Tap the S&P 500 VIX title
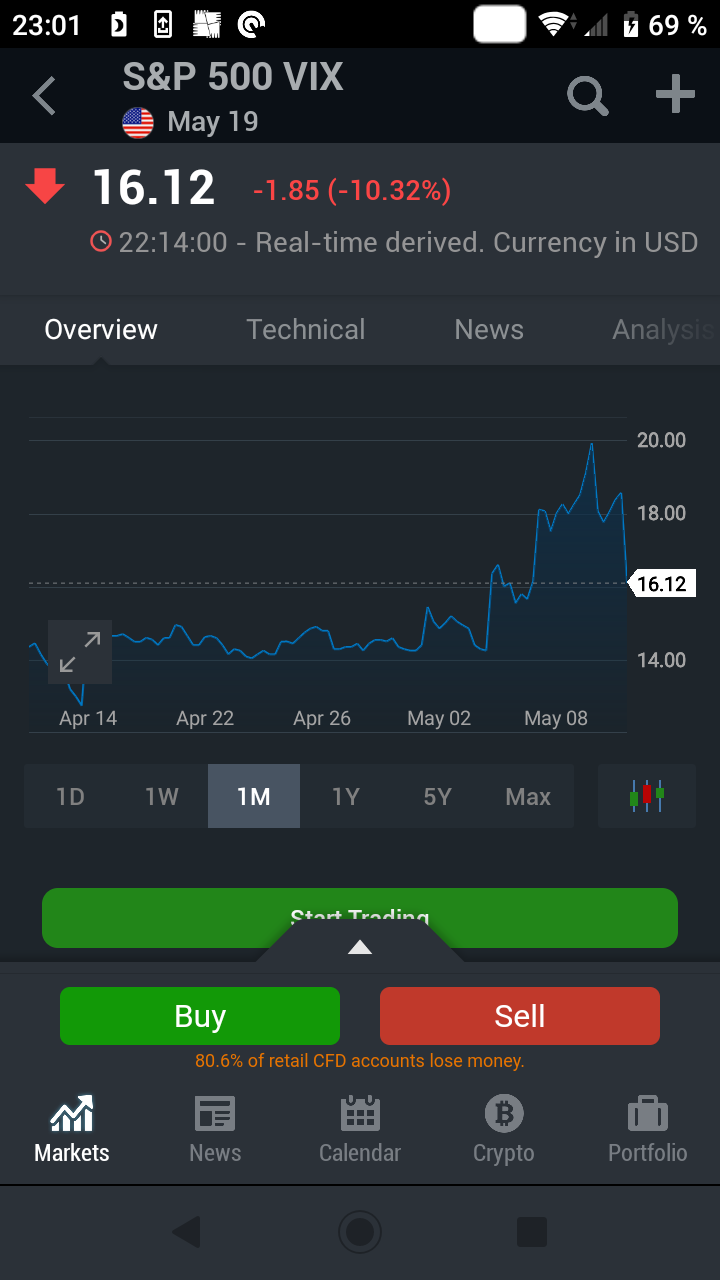Image resolution: width=720 pixels, height=1280 pixels. (x=233, y=77)
